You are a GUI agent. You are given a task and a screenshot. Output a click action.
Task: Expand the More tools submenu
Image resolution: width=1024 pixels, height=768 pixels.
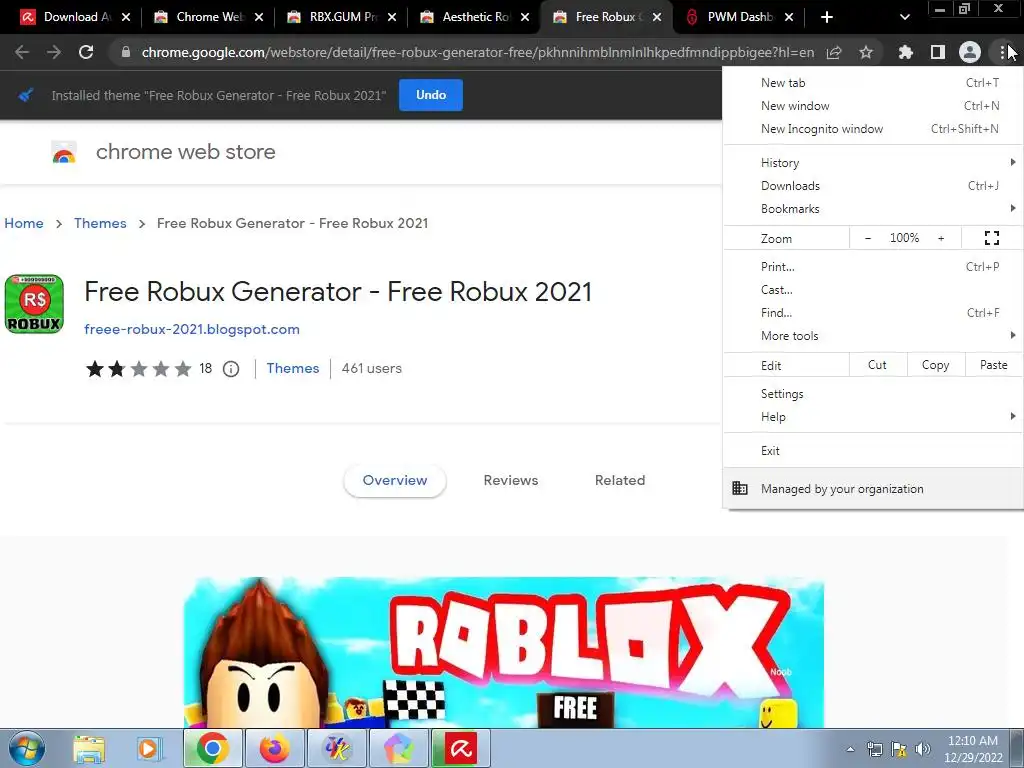coord(872,336)
